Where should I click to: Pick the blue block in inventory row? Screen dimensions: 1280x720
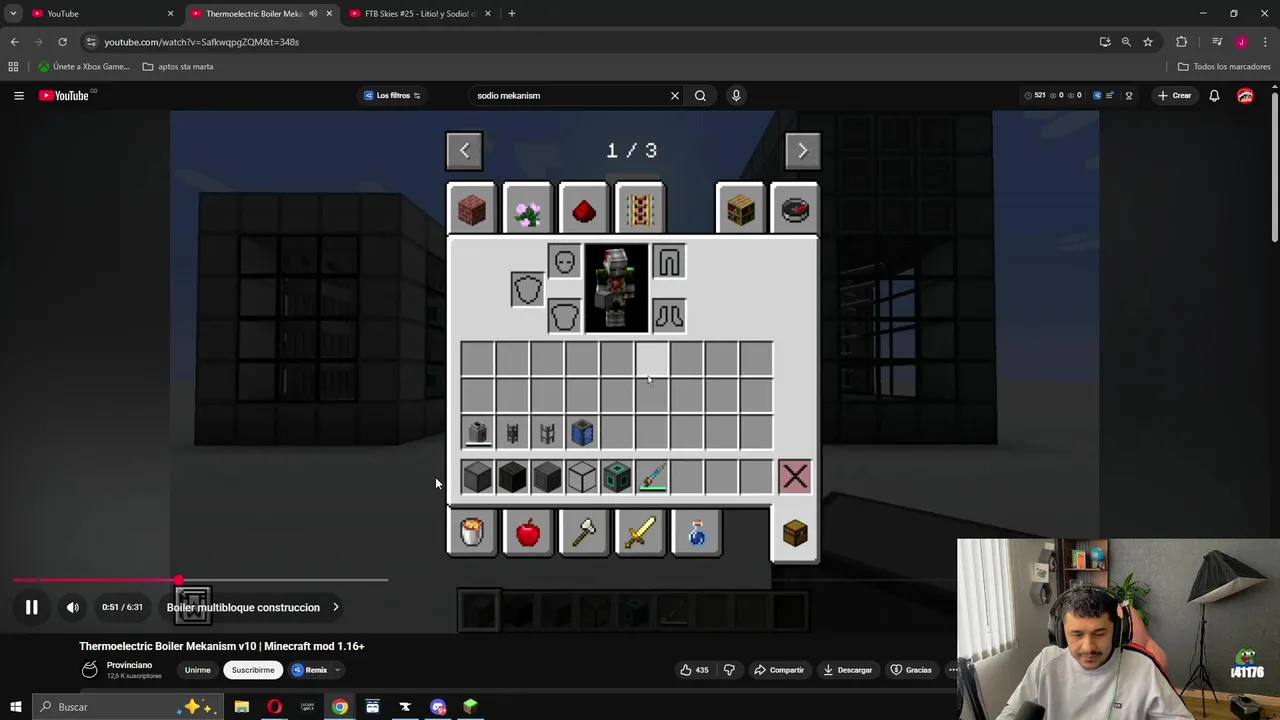tap(582, 432)
